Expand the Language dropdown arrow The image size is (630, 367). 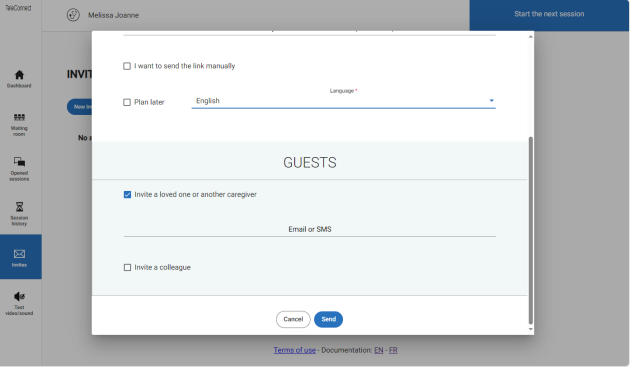coord(491,100)
